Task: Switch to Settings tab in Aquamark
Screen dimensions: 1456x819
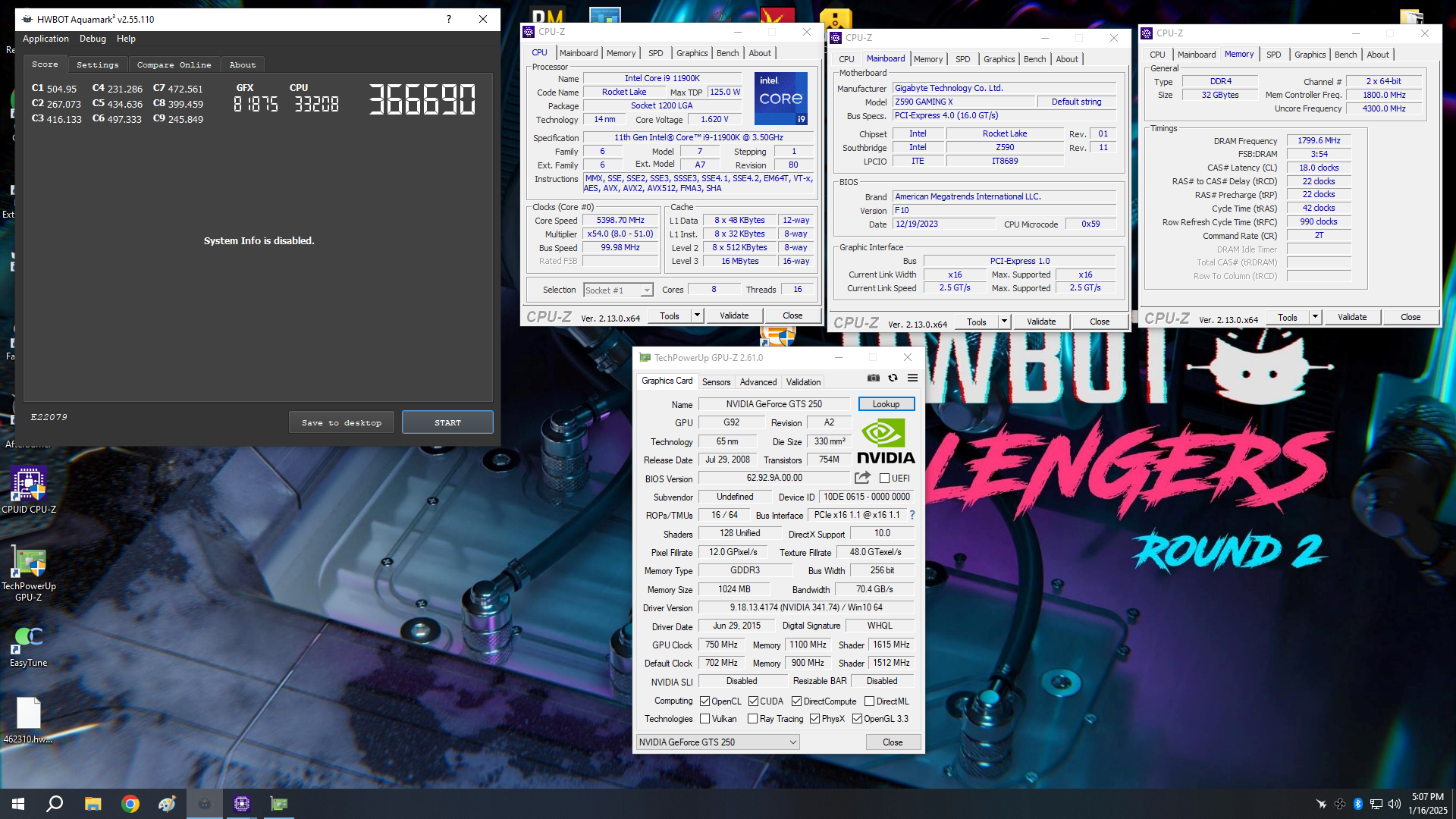Action: pyautogui.click(x=97, y=65)
